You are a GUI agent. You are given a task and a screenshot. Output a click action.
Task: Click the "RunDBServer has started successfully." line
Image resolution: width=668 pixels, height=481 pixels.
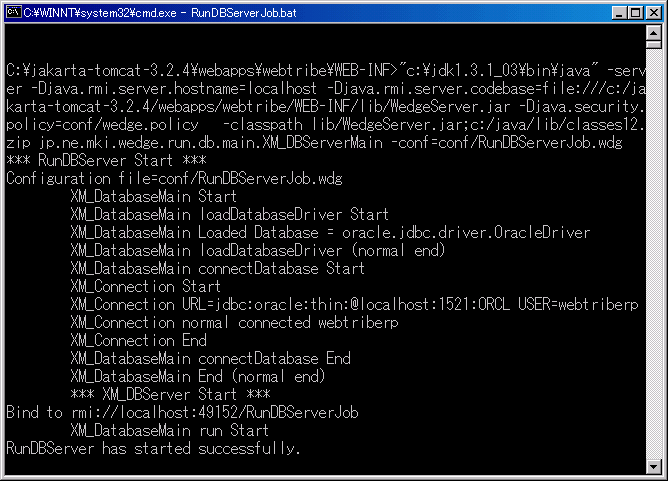click(x=153, y=448)
